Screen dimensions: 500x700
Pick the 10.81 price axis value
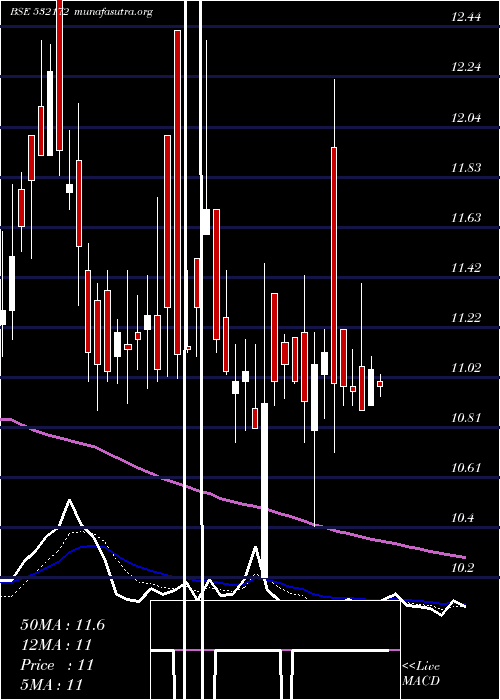467,418
